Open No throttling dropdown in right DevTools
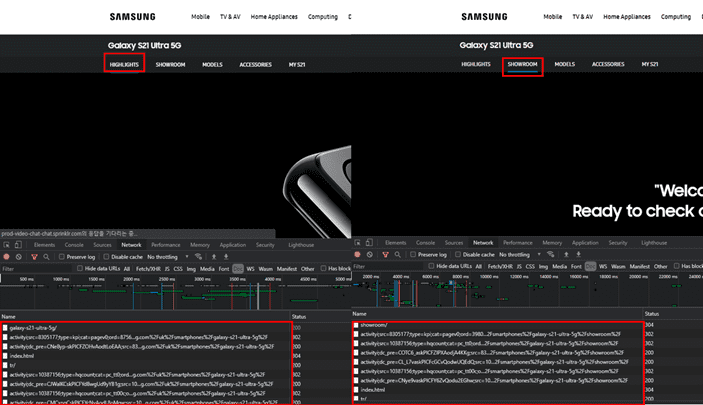This screenshot has height=405, width=703. pos(520,254)
